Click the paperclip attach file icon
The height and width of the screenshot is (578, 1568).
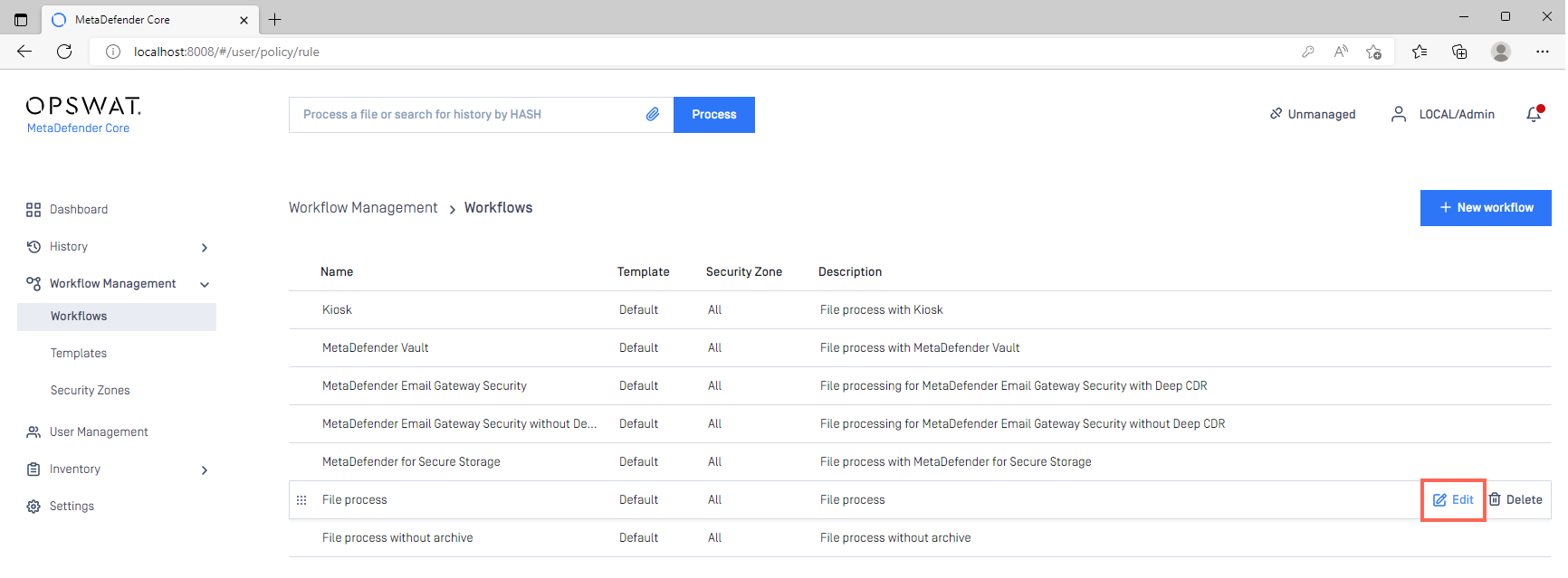point(652,115)
